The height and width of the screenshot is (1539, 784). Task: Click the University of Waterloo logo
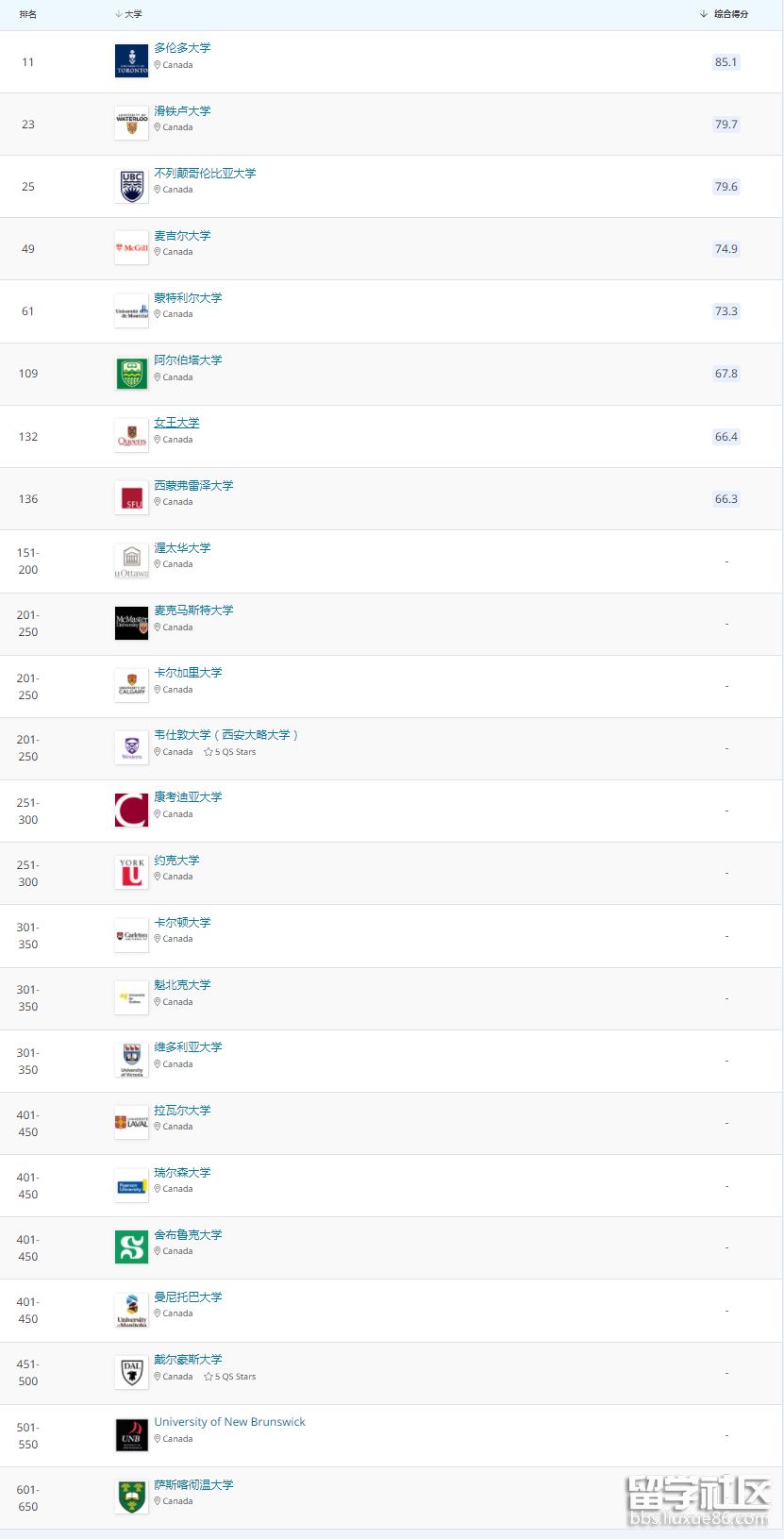[x=131, y=124]
